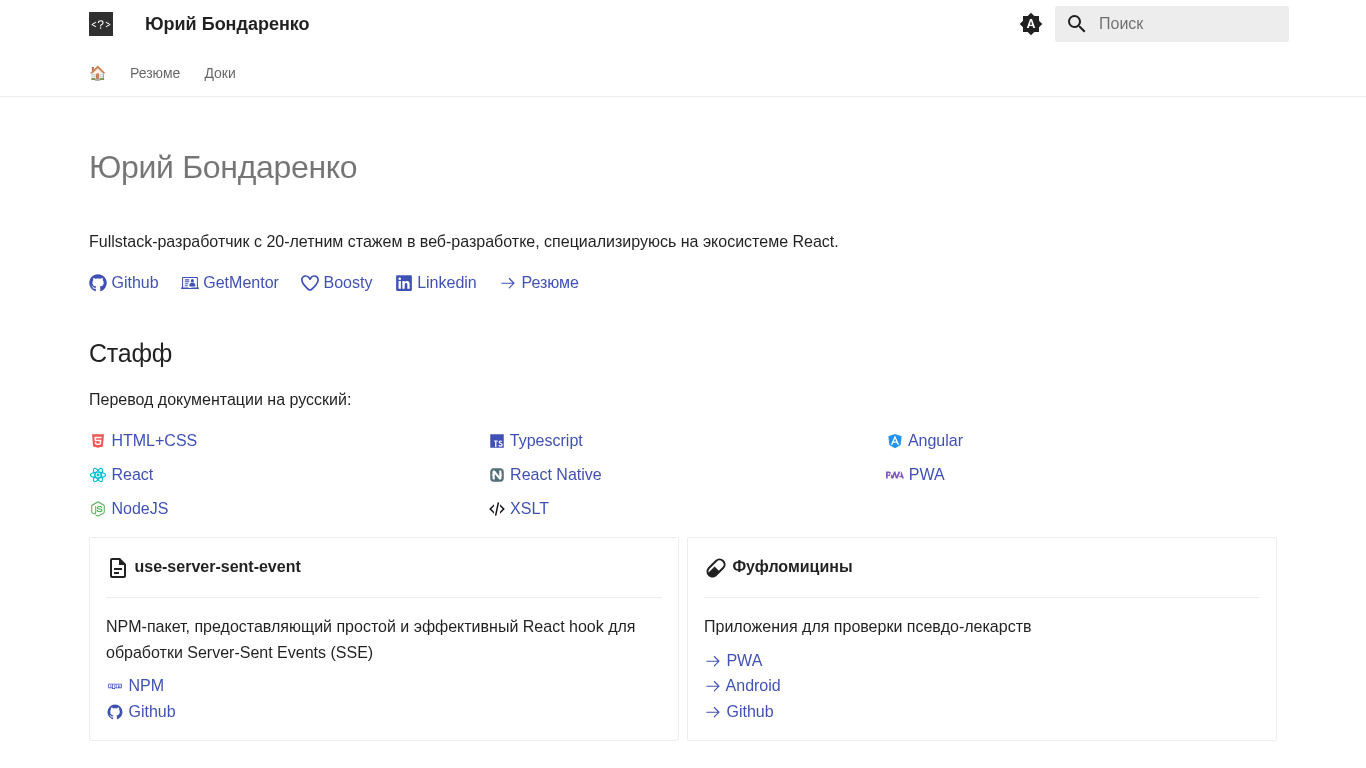Viewport: 1366px width, 768px height.
Task: Open the Android app link
Action: (753, 686)
